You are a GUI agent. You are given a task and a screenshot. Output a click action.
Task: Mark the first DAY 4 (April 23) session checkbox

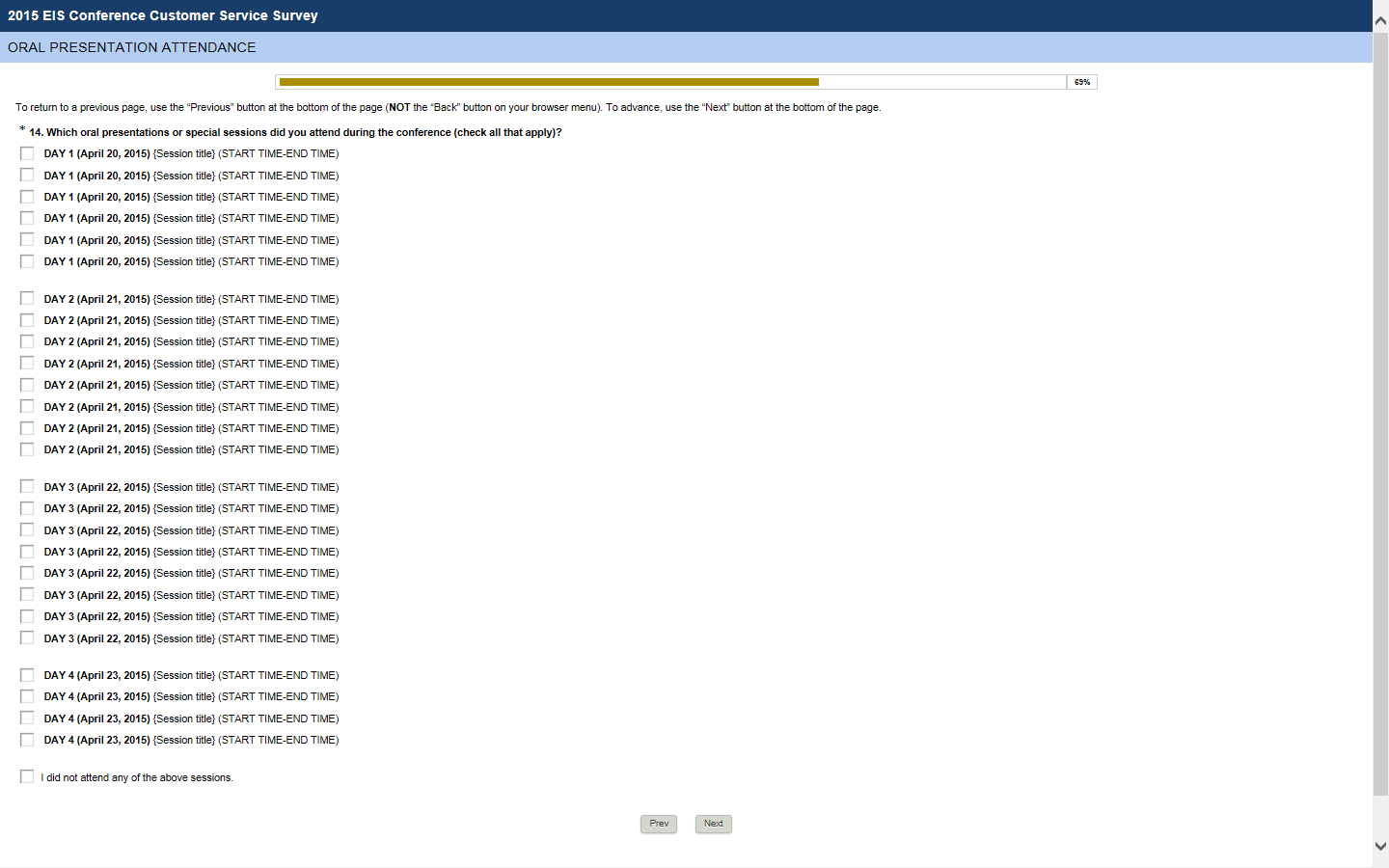coord(27,675)
